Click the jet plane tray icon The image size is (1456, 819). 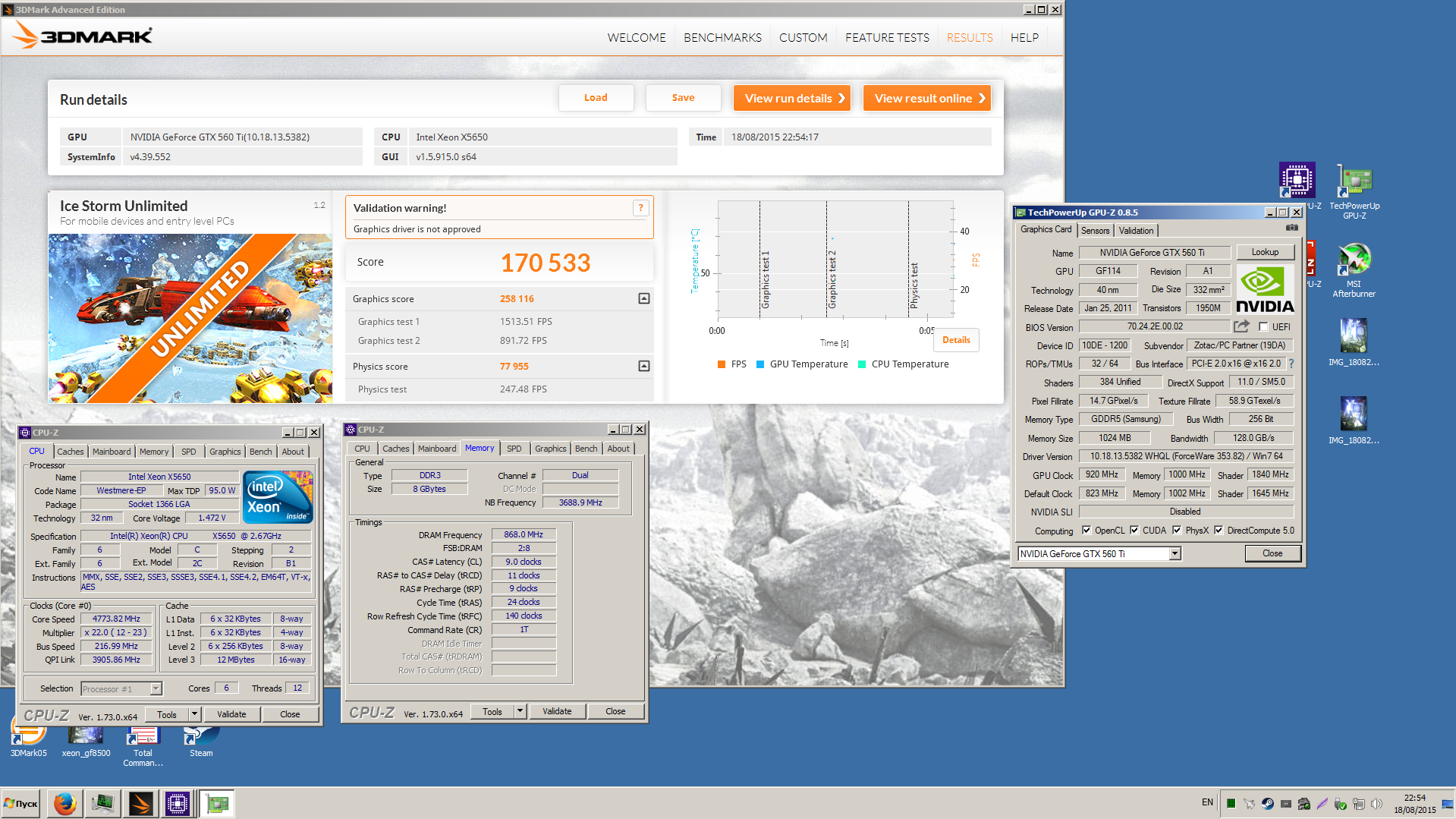[1250, 803]
